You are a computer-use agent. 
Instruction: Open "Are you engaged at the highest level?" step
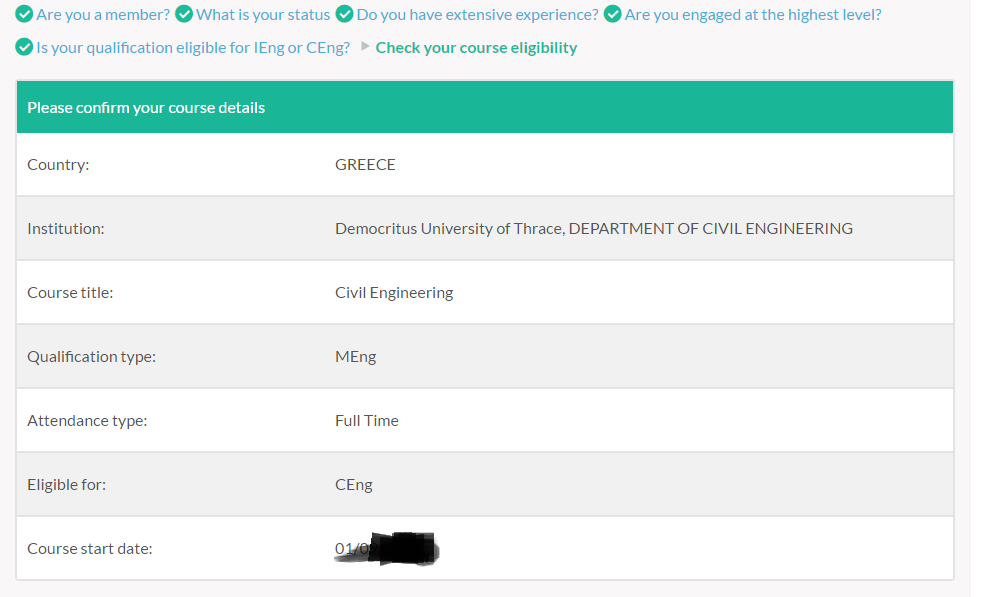[x=753, y=15]
